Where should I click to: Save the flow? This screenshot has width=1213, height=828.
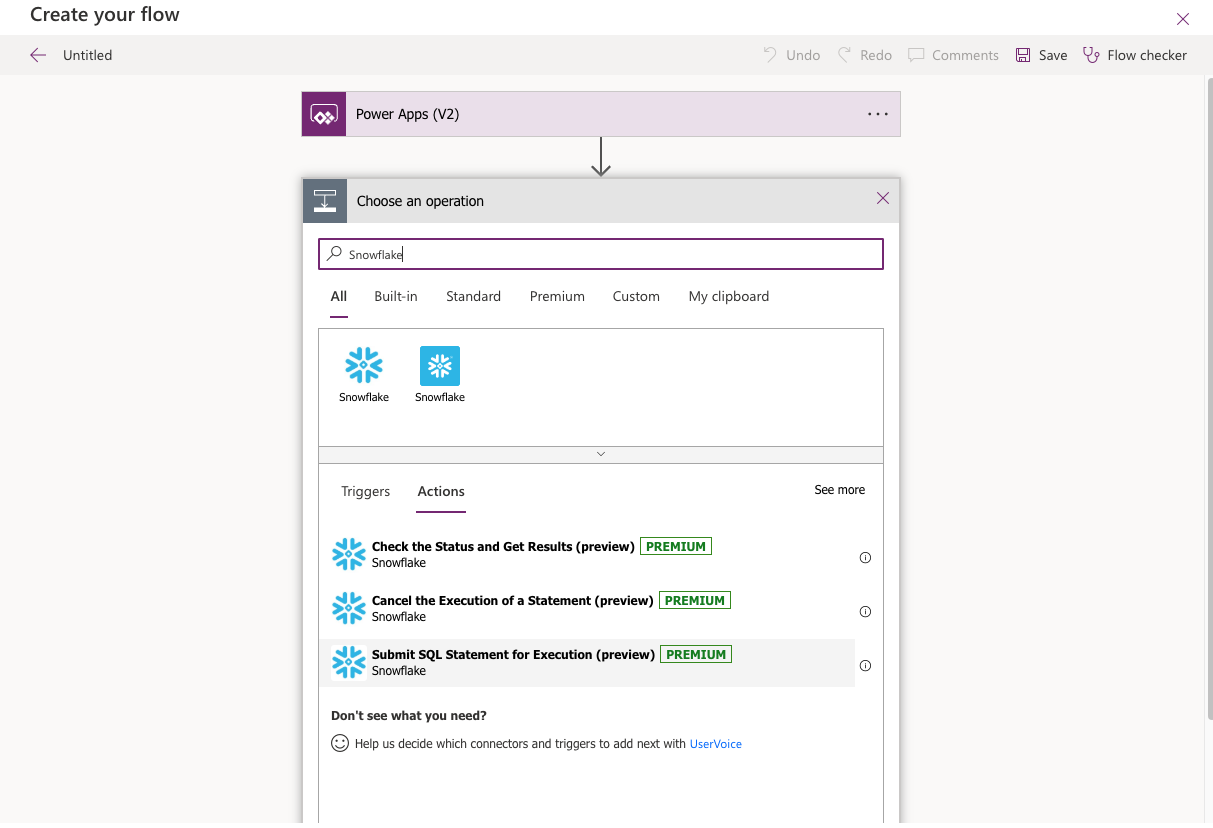coord(1042,55)
